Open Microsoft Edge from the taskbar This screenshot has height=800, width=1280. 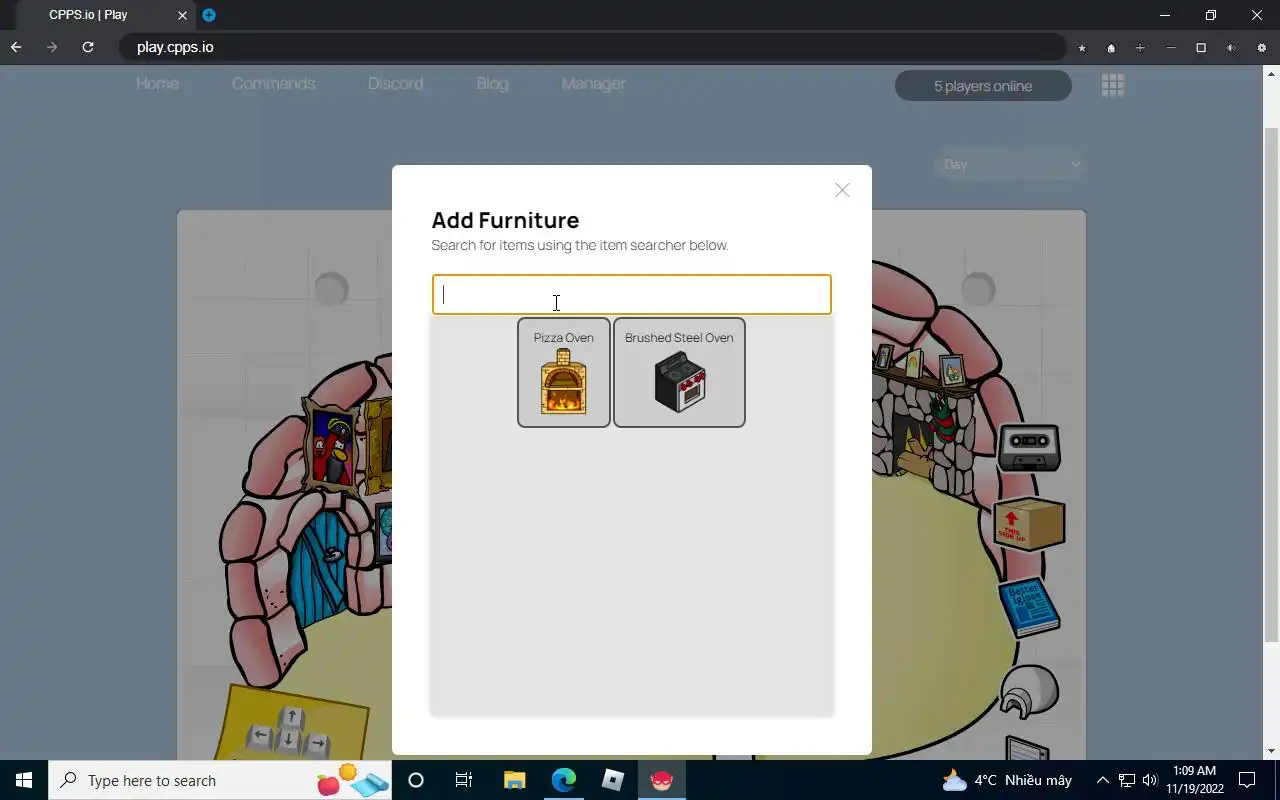click(564, 780)
